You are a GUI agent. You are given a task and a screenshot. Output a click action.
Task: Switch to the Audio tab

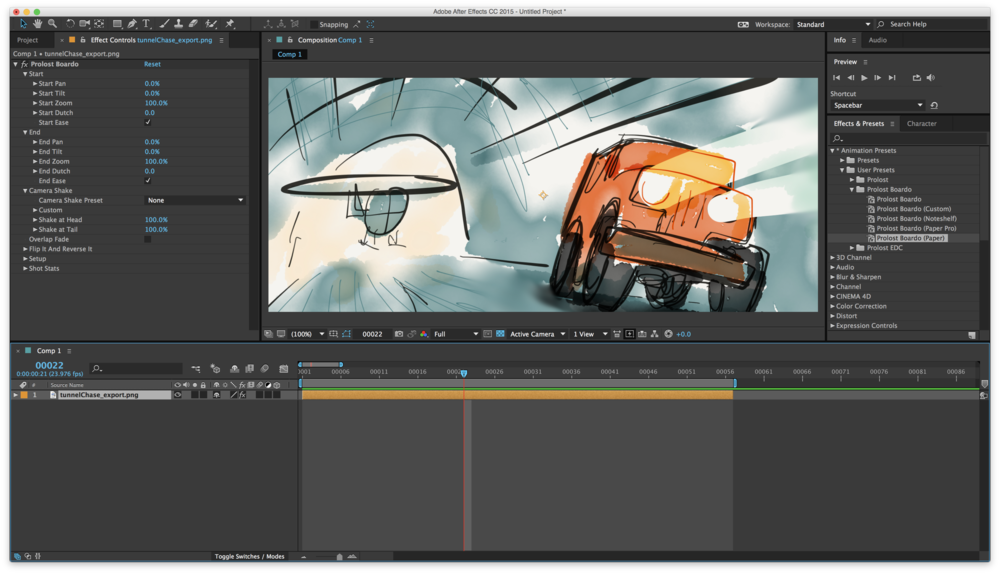point(878,40)
